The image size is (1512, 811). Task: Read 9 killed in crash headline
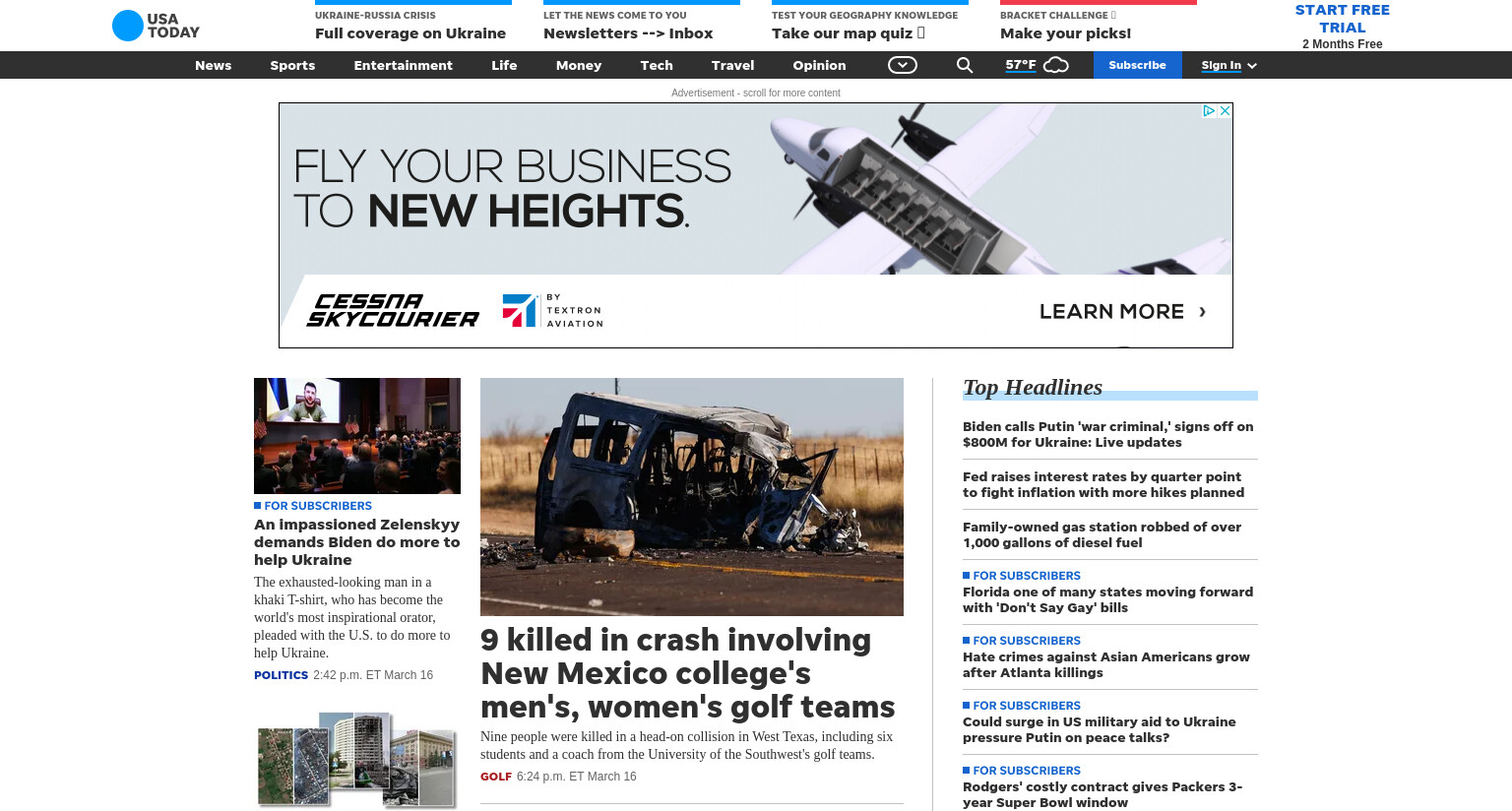pos(688,673)
